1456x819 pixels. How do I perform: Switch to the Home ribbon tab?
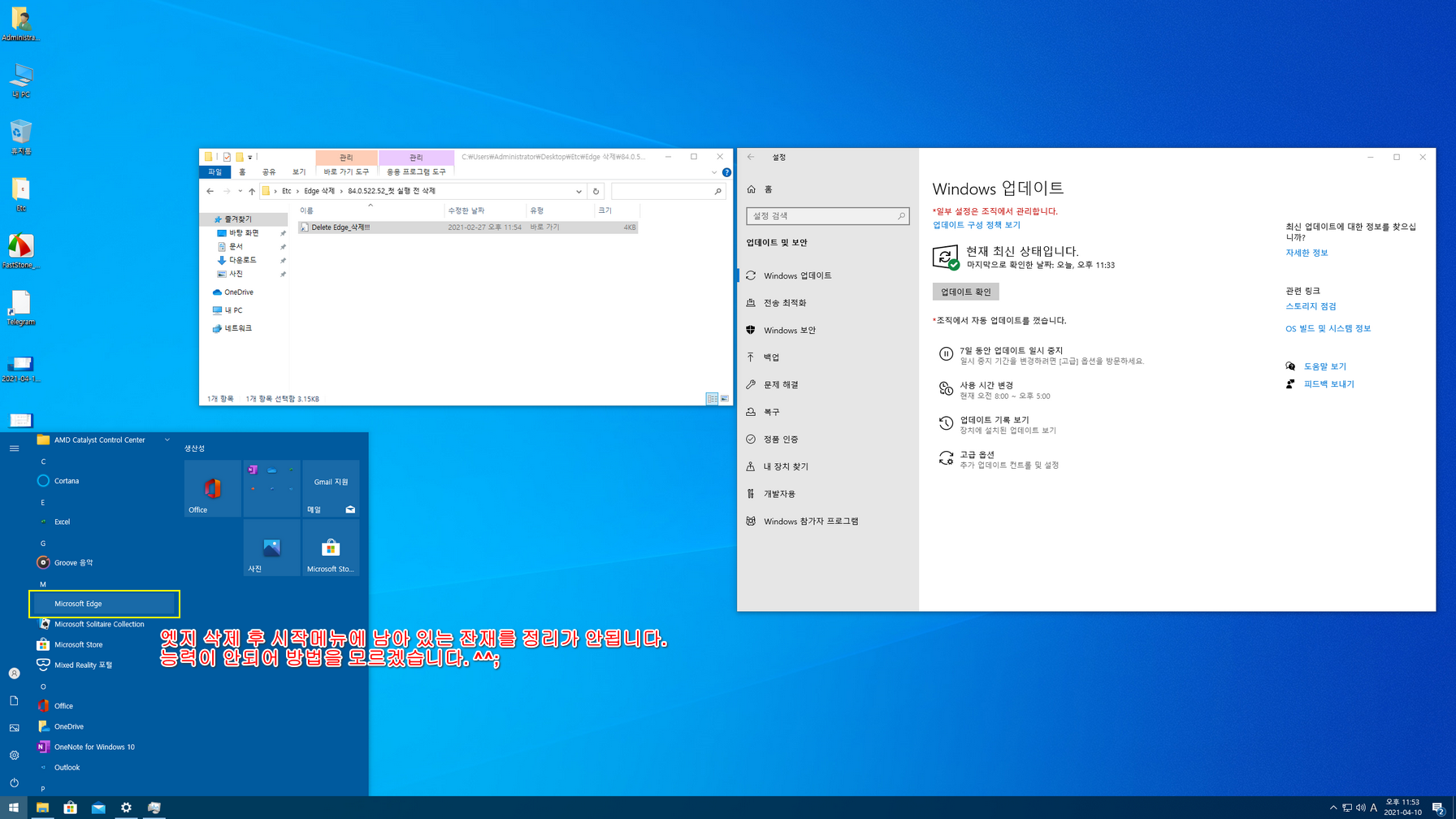pyautogui.click(x=242, y=172)
